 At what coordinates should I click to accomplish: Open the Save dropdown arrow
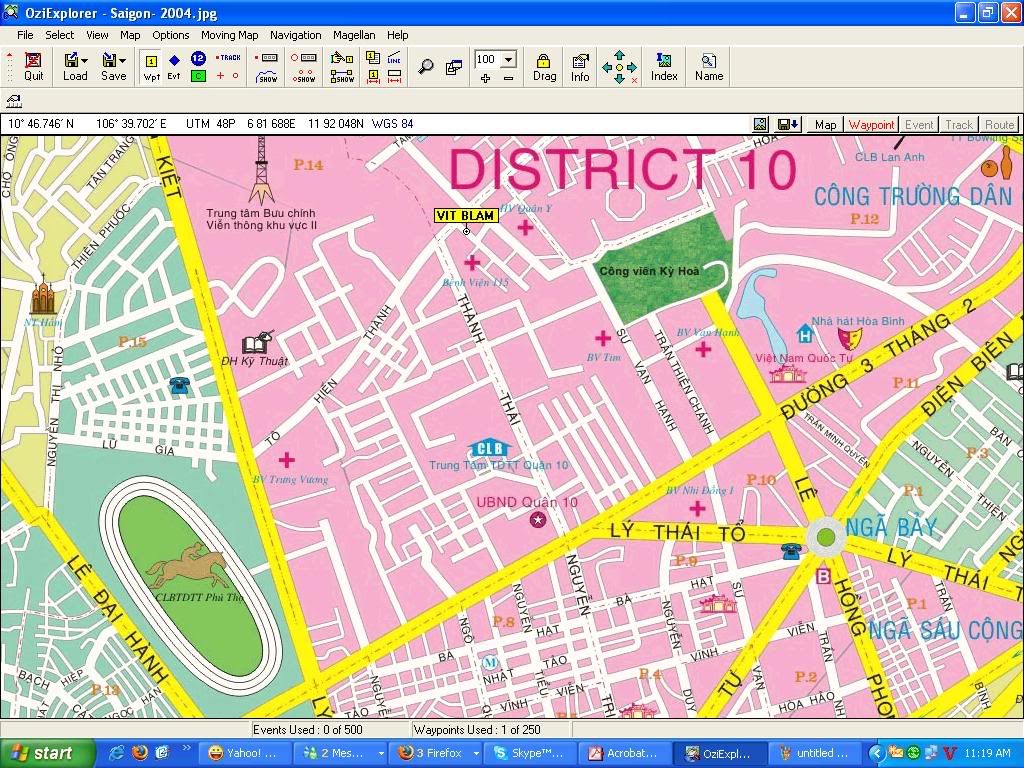[122, 61]
